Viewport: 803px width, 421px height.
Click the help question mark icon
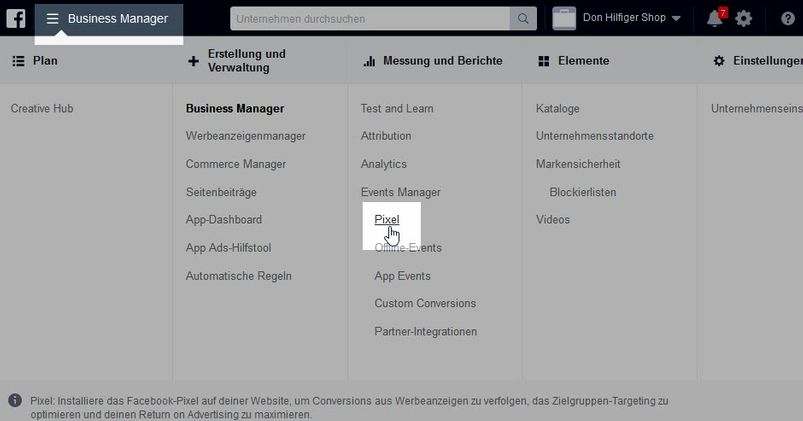click(x=788, y=19)
